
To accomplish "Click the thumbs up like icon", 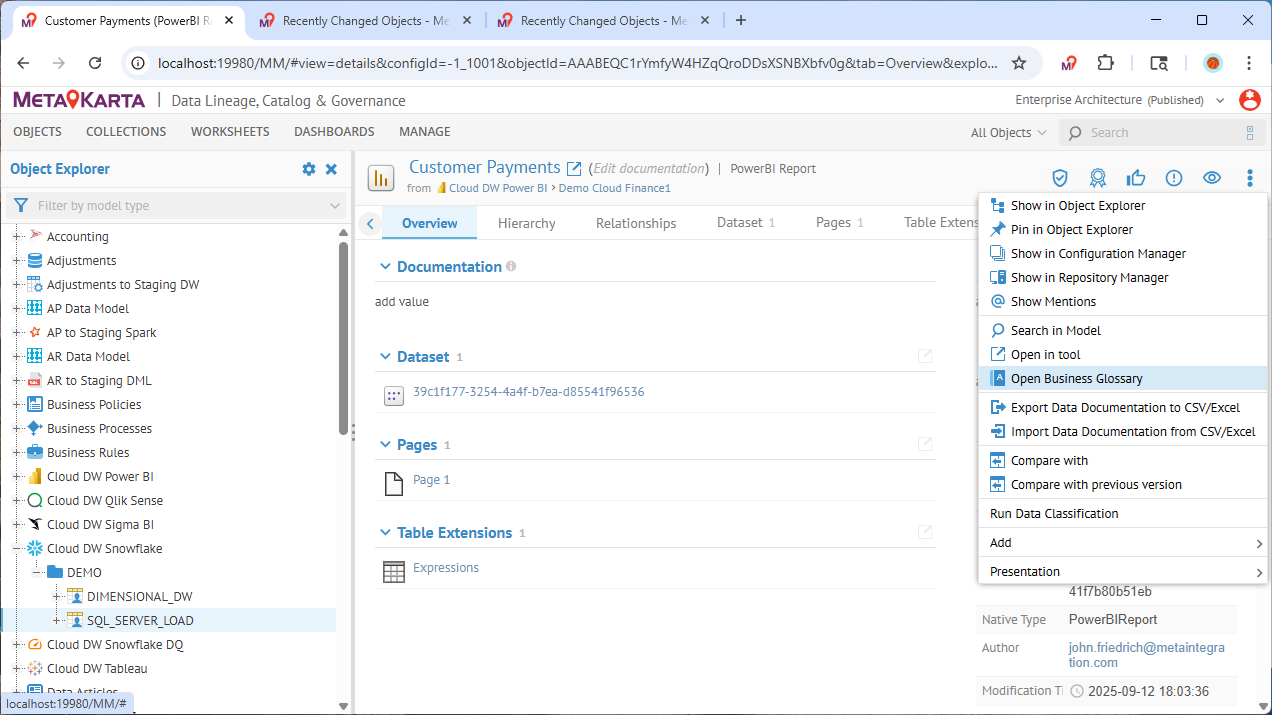I will point(1136,178).
